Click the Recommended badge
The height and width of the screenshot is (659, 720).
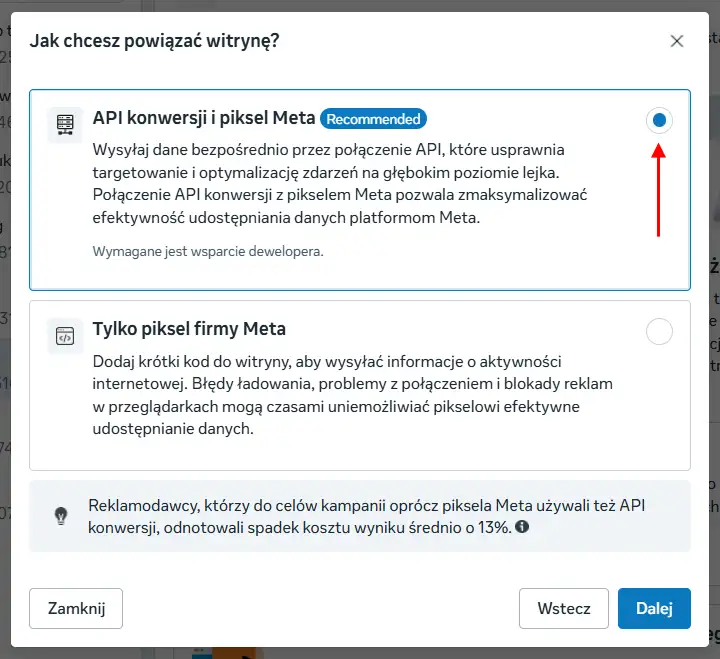(x=373, y=119)
